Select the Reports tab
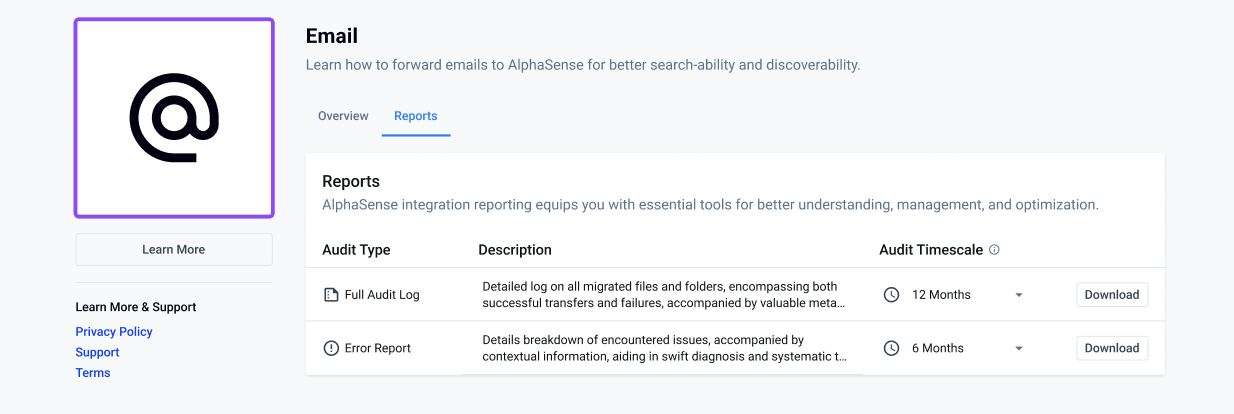 click(x=416, y=116)
